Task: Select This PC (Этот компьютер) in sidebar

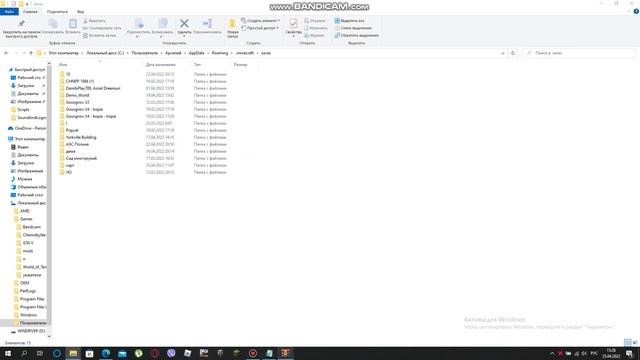Action: 27,139
